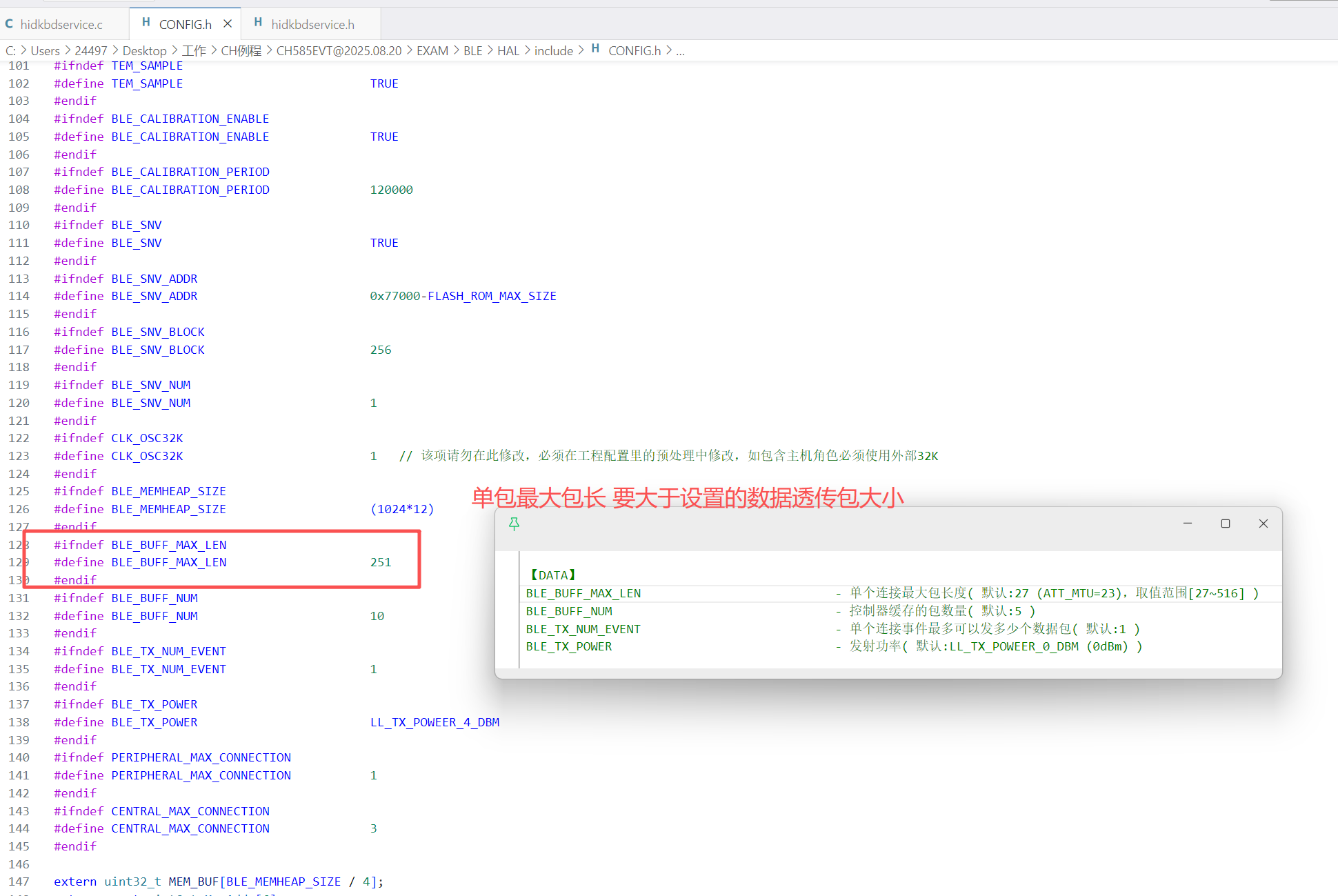Click the C file icon on hidkbdservice.c tab
The width and height of the screenshot is (1338, 896).
tap(9, 24)
